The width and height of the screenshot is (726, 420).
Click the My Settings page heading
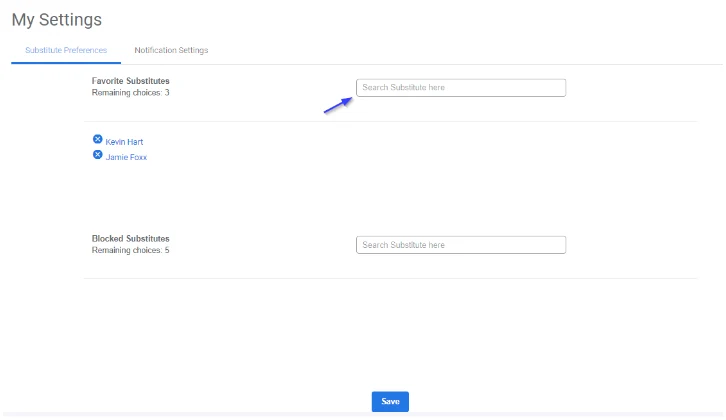click(x=57, y=19)
